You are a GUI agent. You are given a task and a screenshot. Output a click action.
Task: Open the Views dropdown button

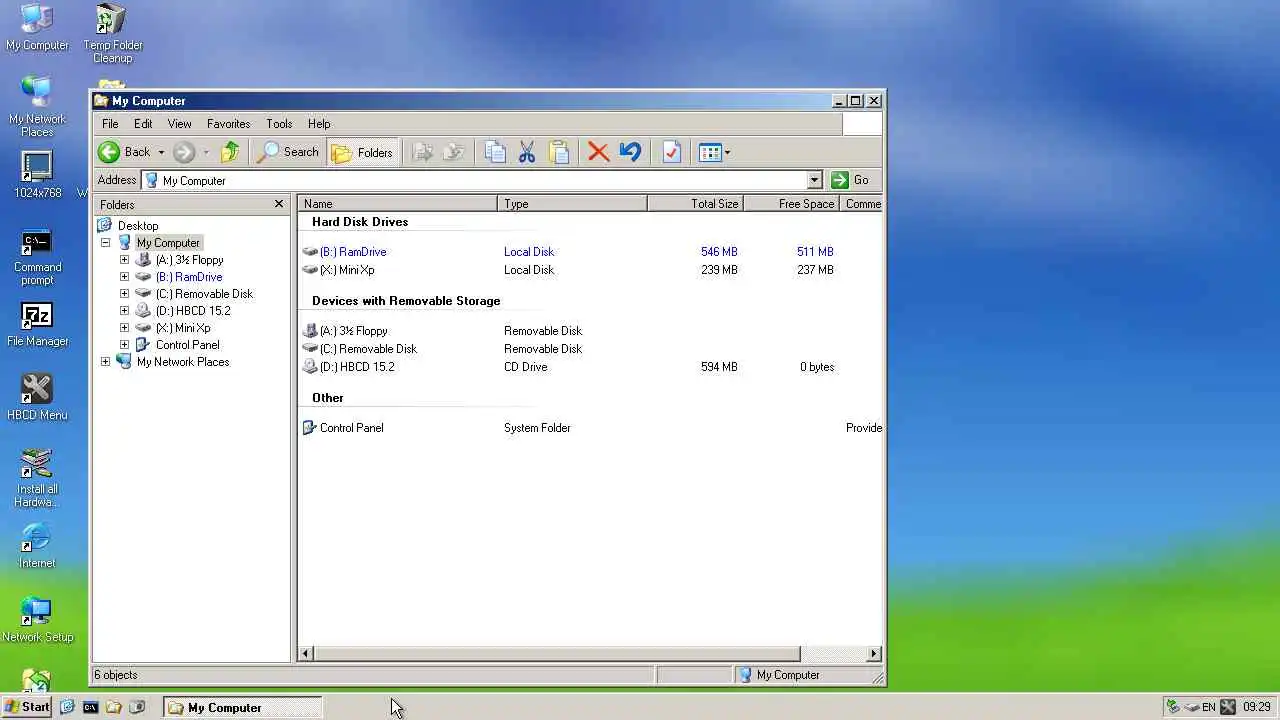pos(714,152)
